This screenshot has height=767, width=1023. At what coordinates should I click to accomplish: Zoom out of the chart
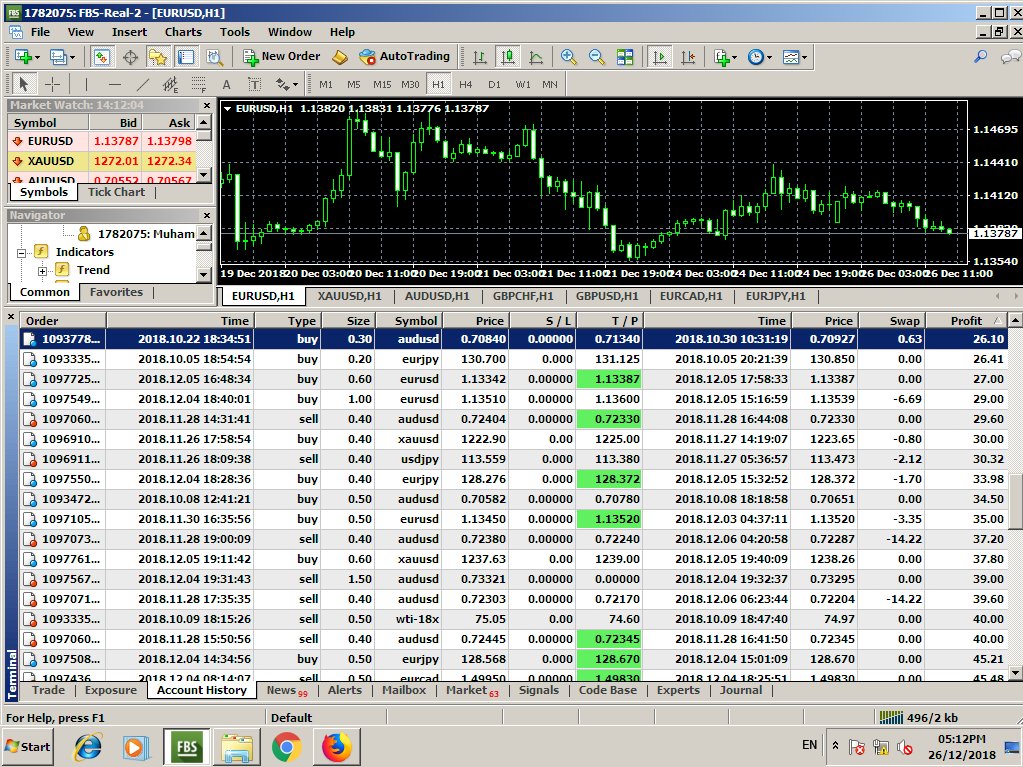pyautogui.click(x=596, y=57)
